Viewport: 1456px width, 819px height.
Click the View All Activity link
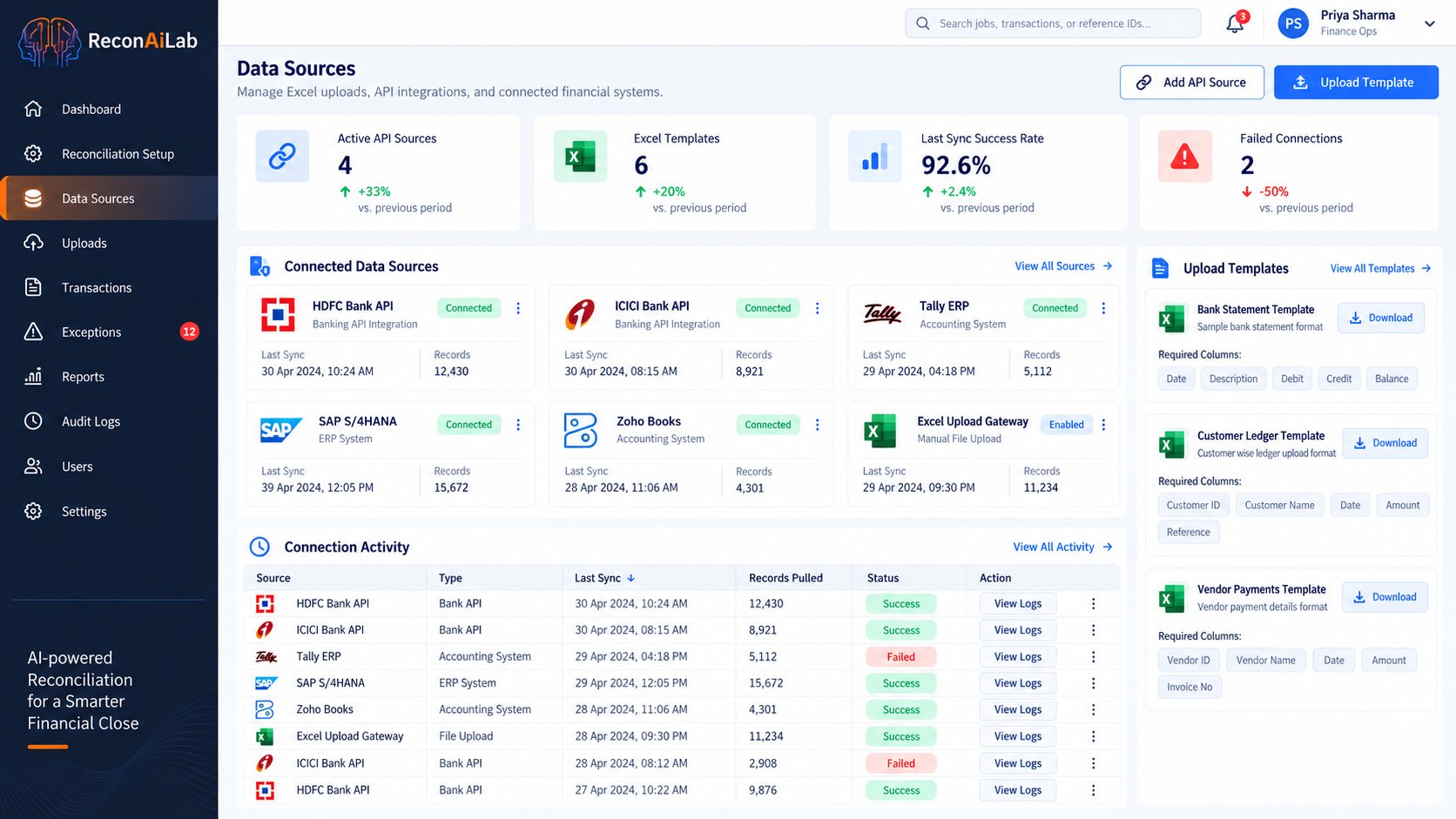(1062, 547)
